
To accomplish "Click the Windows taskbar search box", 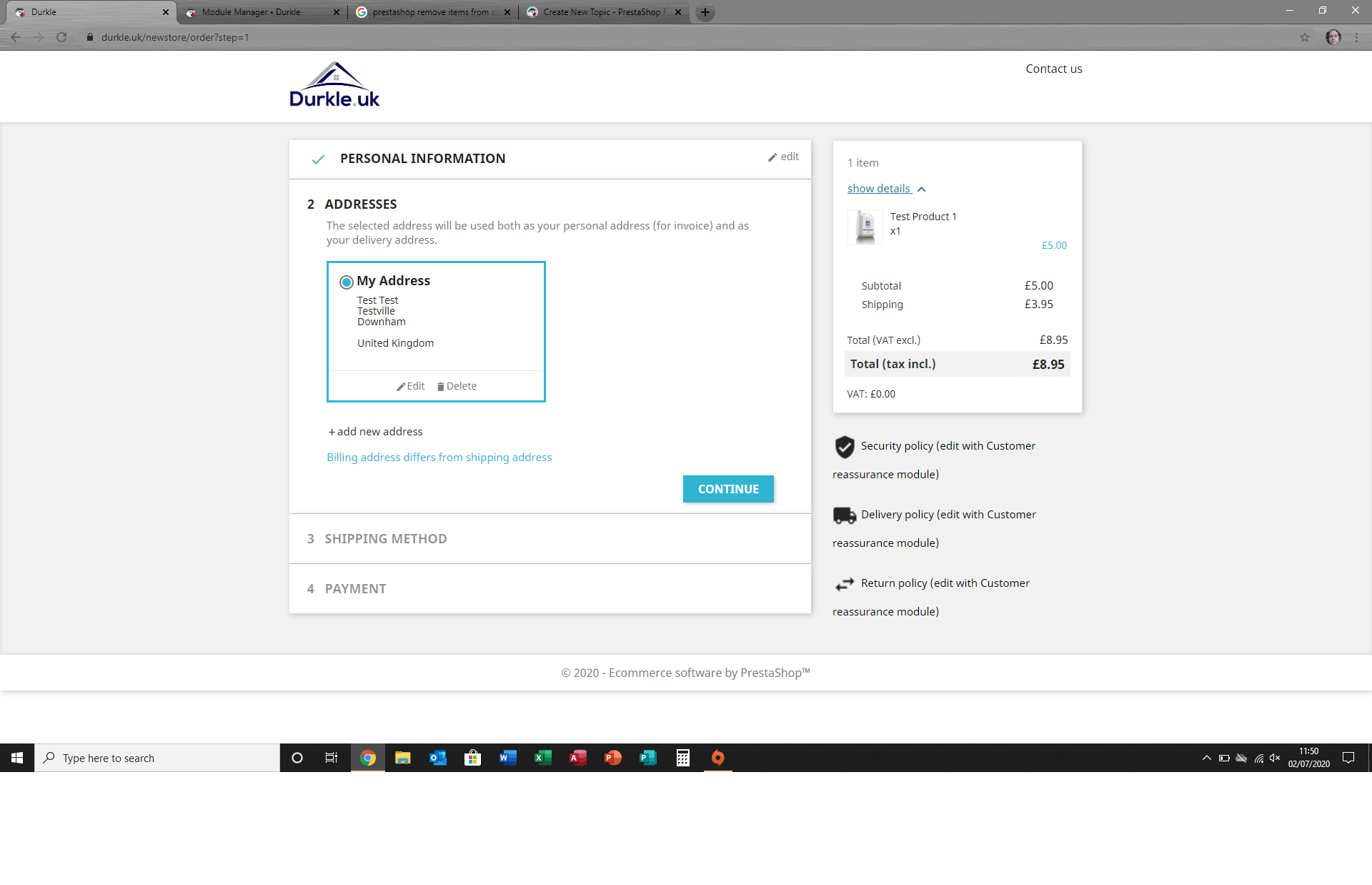I will point(157,758).
